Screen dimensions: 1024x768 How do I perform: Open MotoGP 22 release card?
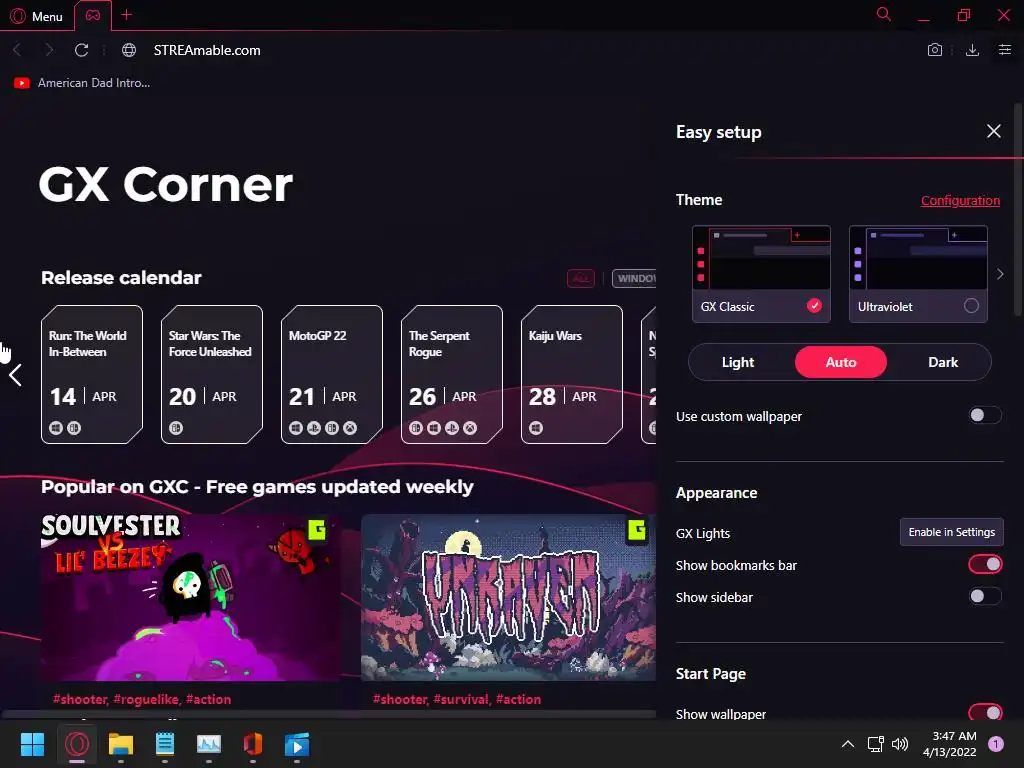[332, 374]
